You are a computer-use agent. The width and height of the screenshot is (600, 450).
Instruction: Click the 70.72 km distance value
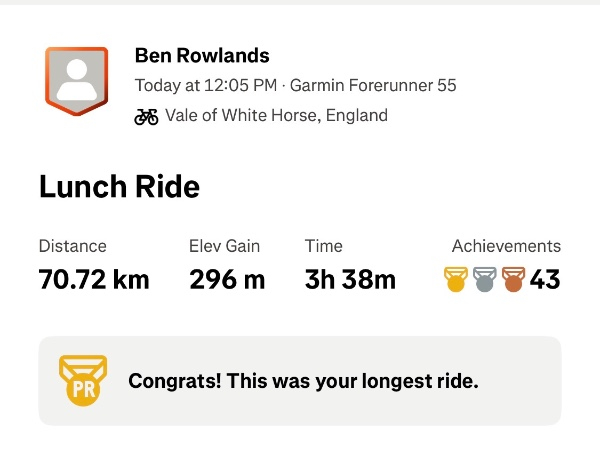pos(94,280)
